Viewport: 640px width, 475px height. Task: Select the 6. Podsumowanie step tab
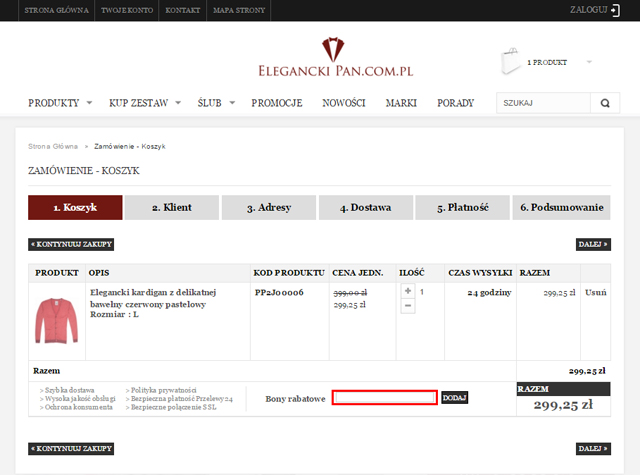pos(562,207)
